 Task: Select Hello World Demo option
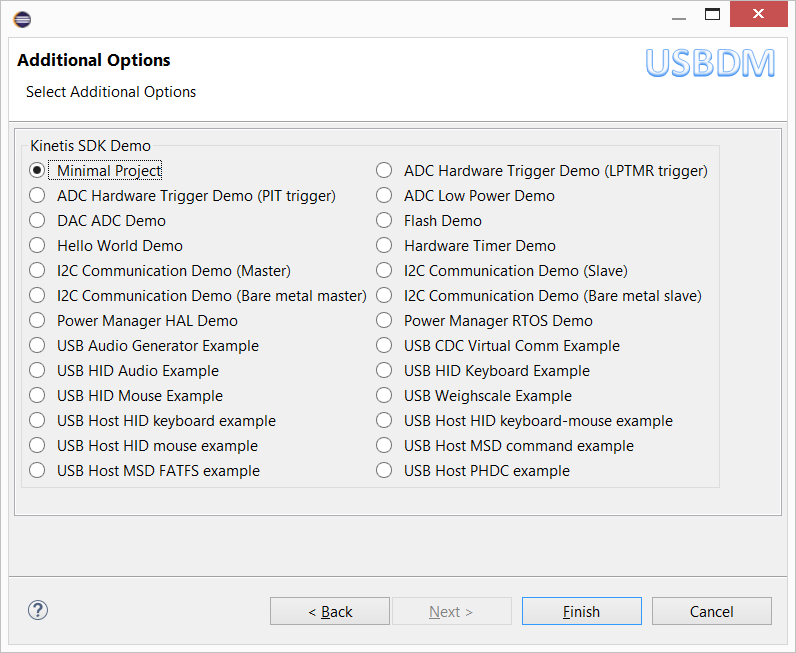(x=38, y=246)
